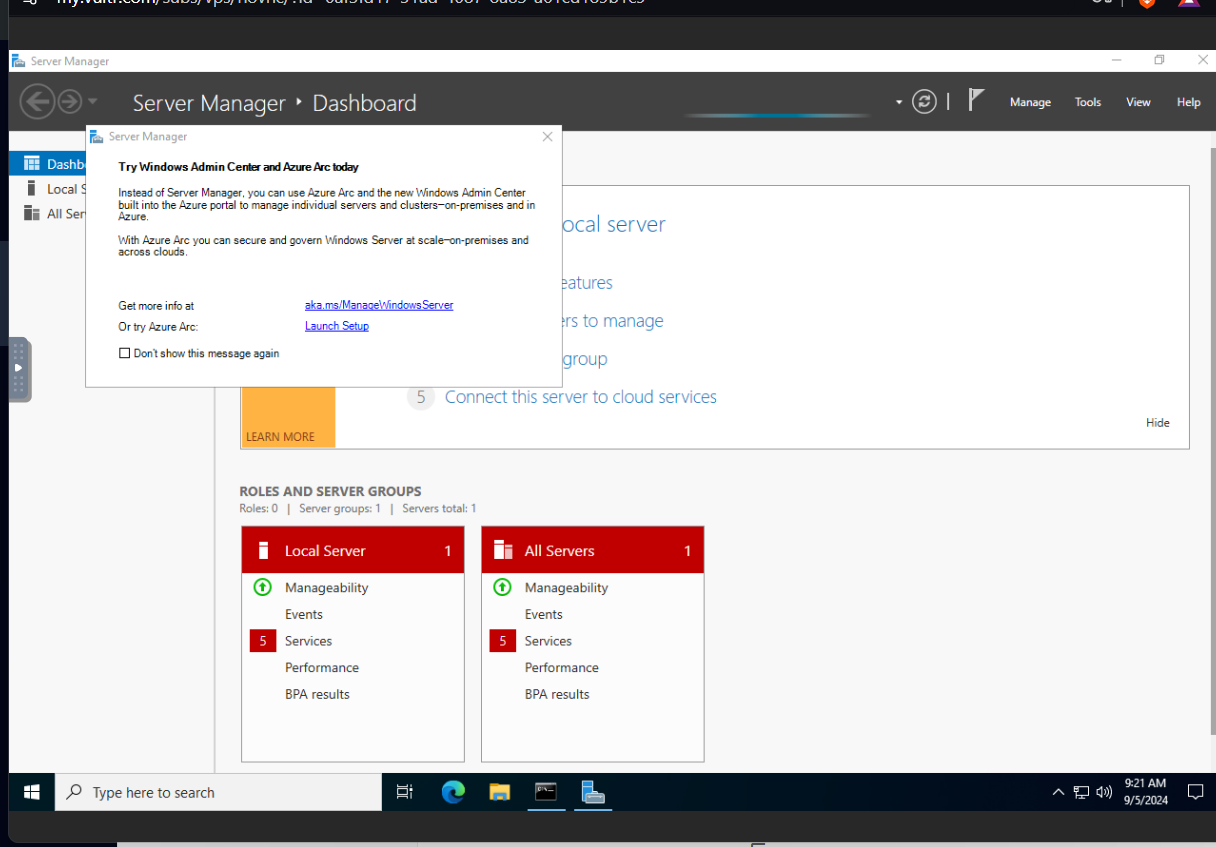Click the Server Manager taskbar icon

click(x=593, y=792)
